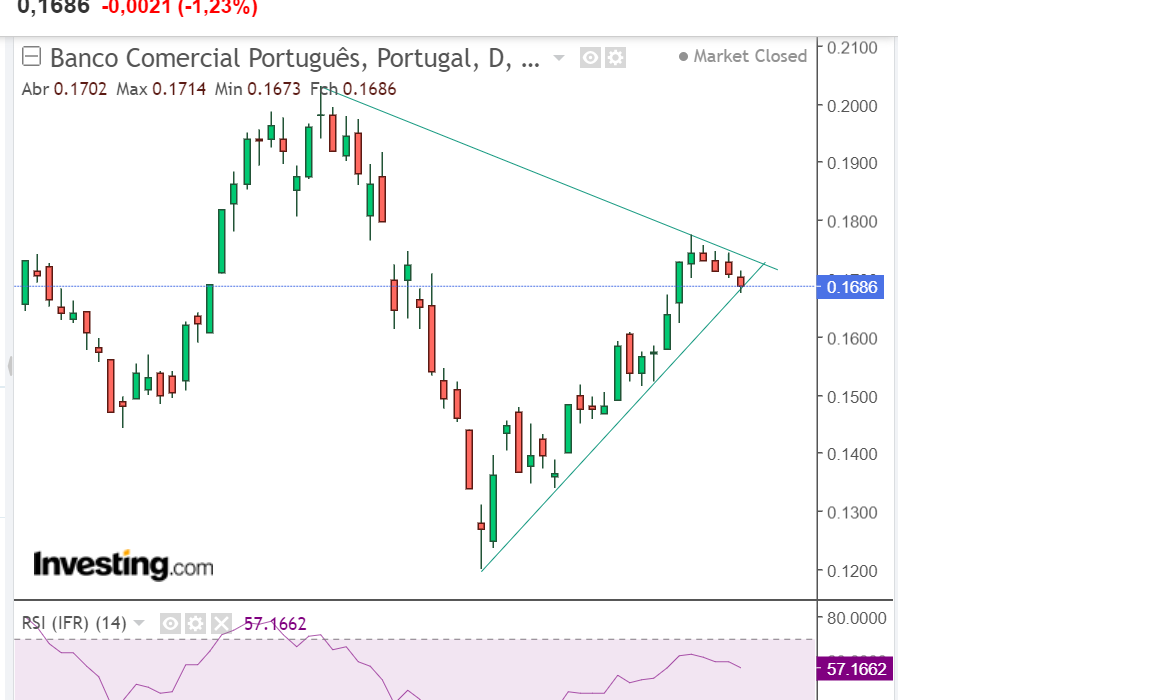This screenshot has height=700, width=1152.
Task: Expand the RSI (IFR) indicator dropdown arrow
Action: tap(139, 624)
